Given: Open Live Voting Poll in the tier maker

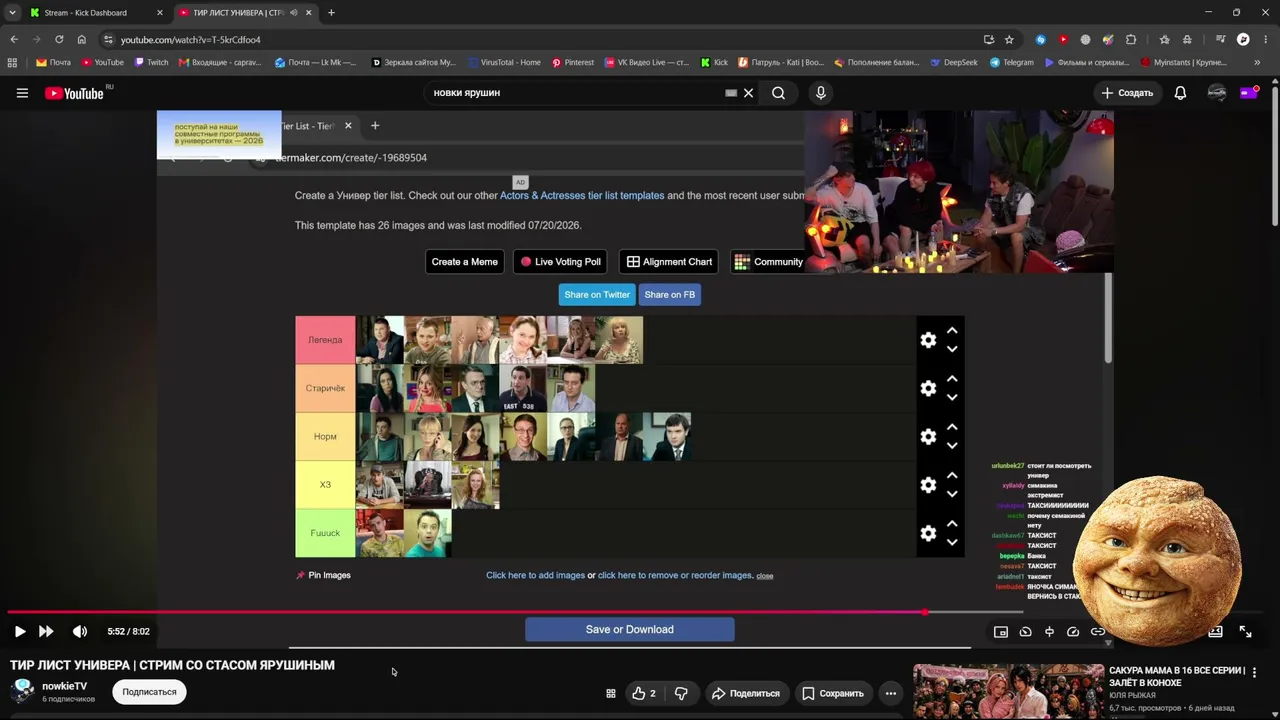Looking at the screenshot, I should point(561,262).
